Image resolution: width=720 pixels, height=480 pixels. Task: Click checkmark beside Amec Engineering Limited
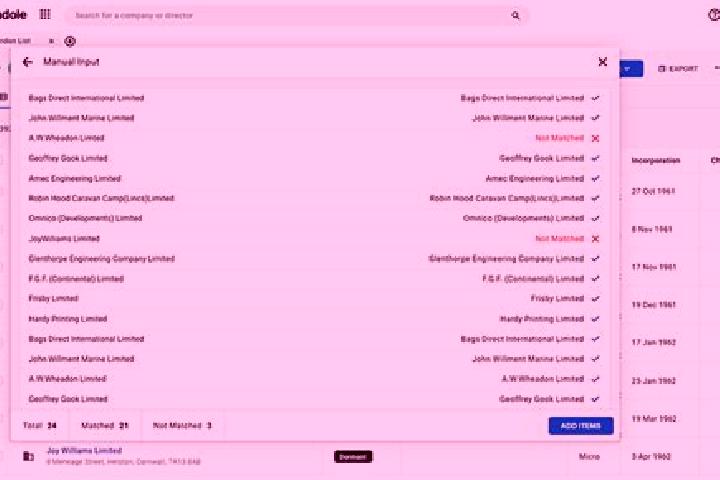click(596, 179)
